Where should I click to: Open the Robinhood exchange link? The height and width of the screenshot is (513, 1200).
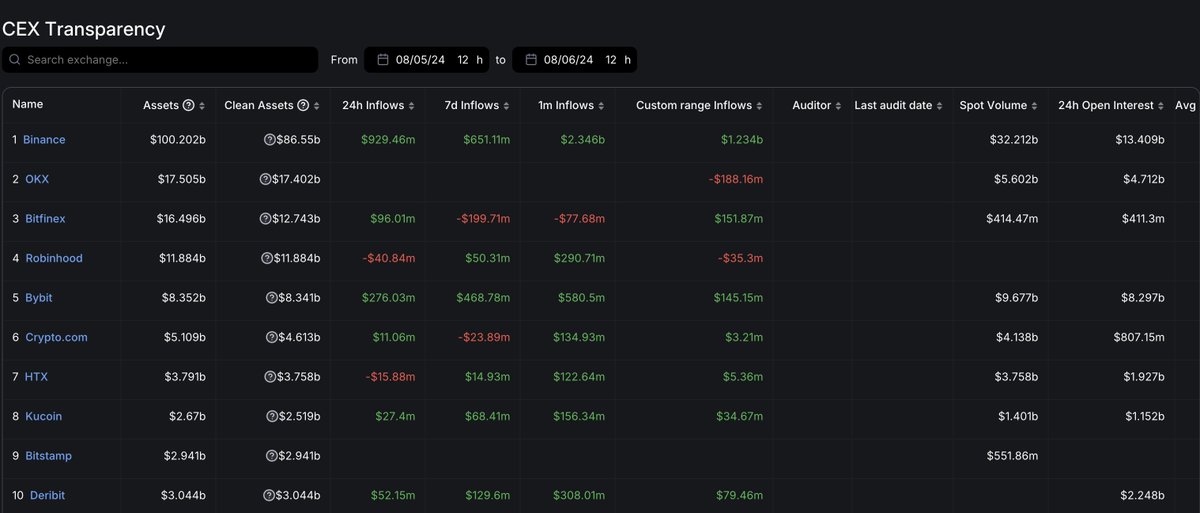pyautogui.click(x=54, y=259)
